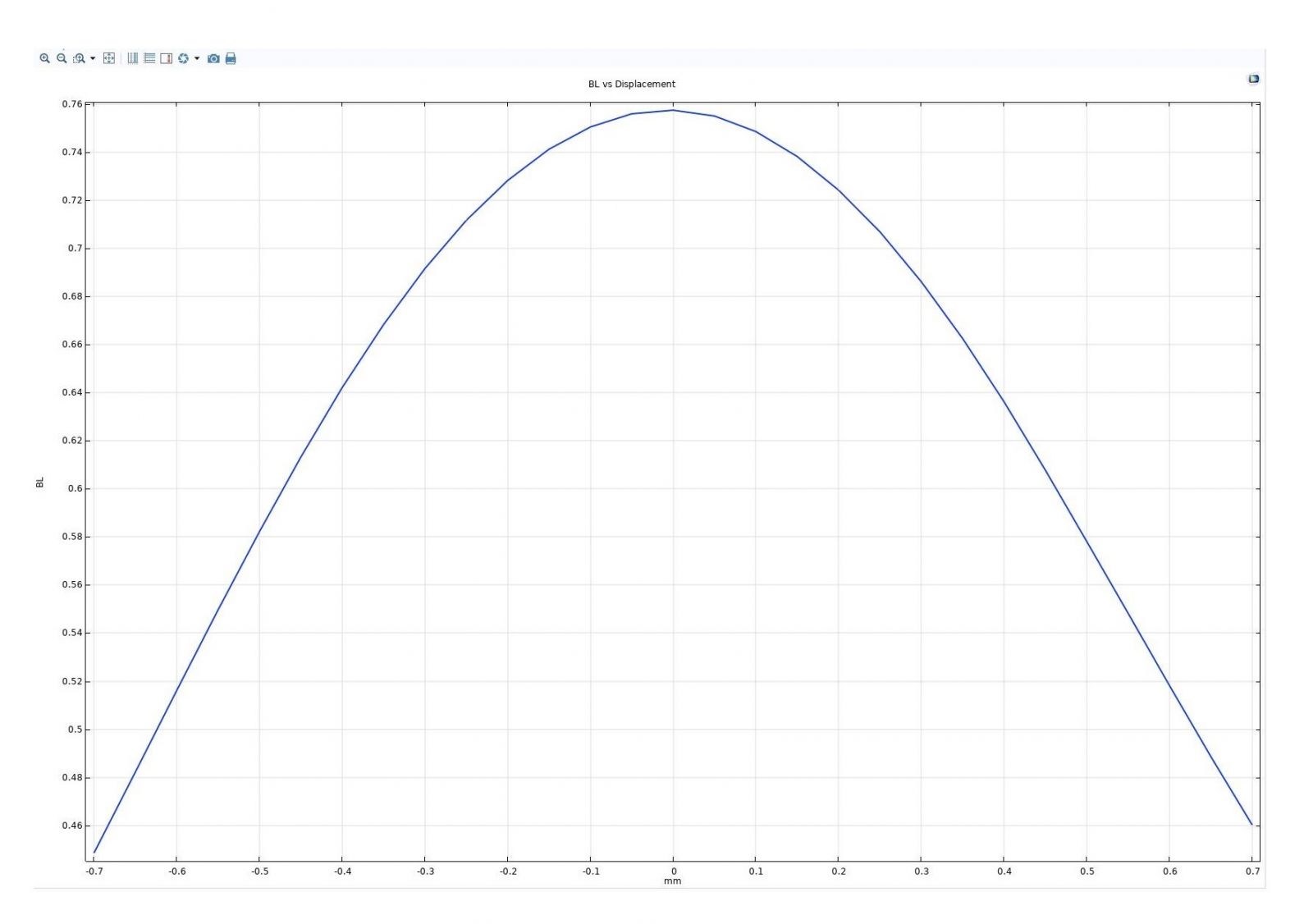
Task: Click the Zoom Extents icon
Action: pyautogui.click(x=108, y=58)
